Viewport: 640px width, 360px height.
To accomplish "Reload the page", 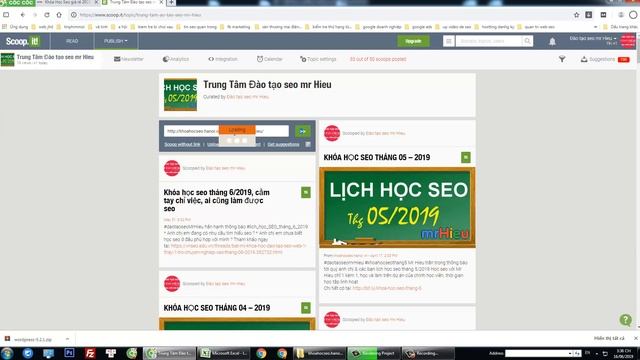I will 47,15.
